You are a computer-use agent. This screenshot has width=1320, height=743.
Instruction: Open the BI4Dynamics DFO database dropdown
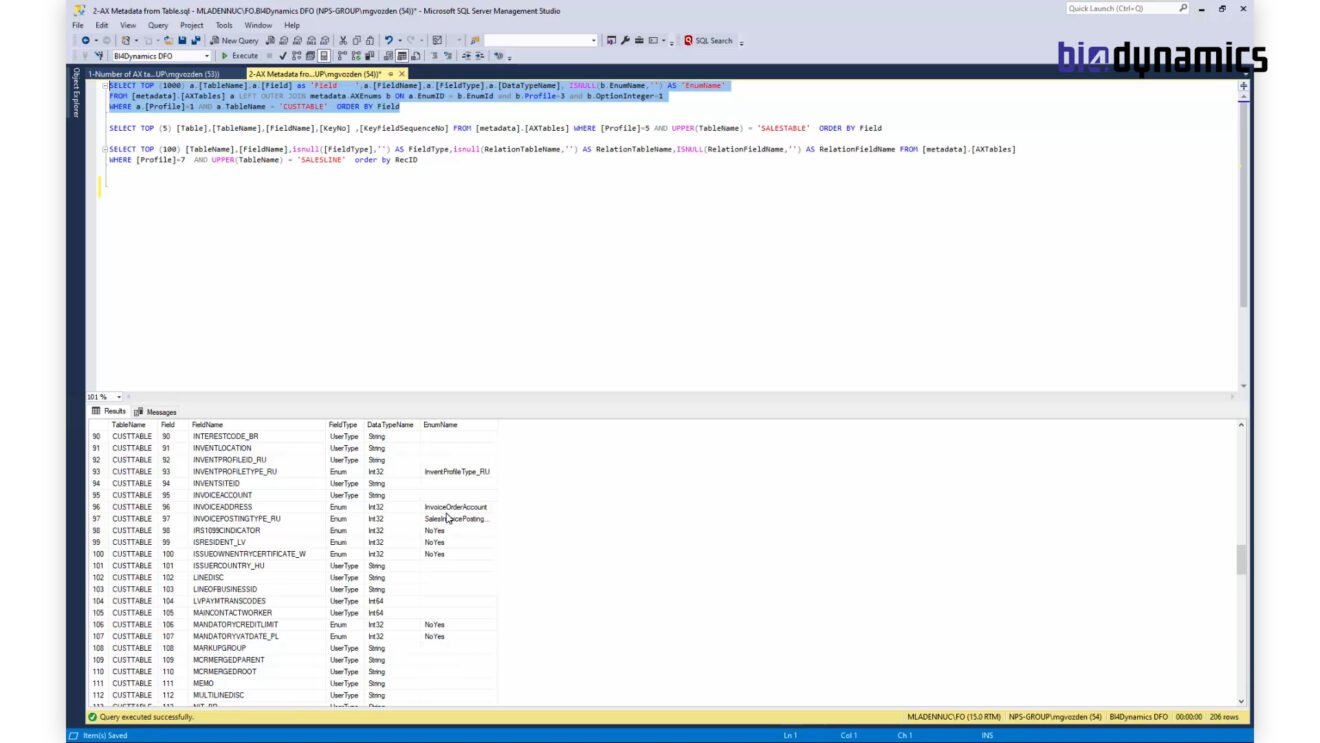205,55
